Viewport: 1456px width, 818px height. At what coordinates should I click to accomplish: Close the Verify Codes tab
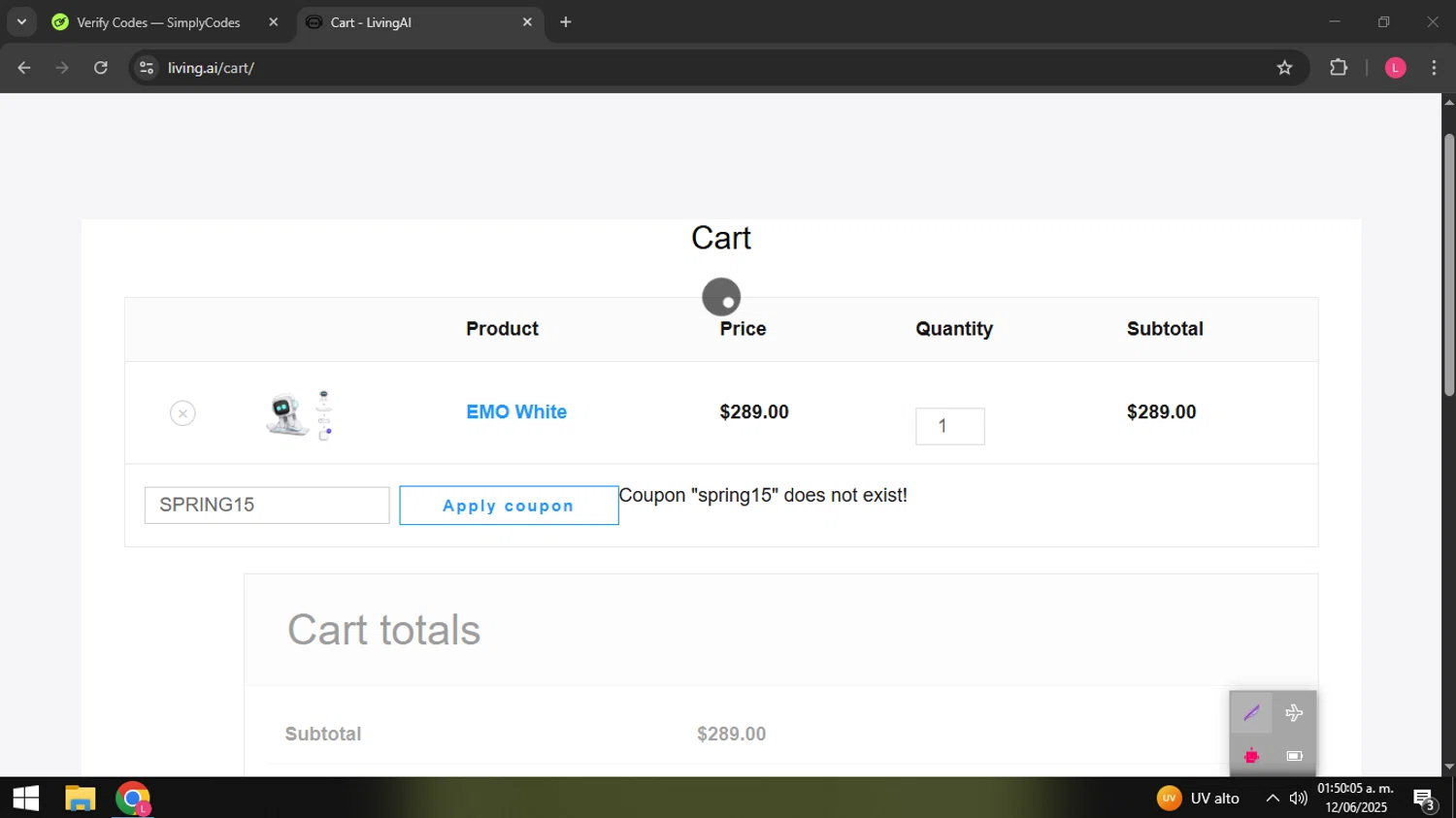(x=273, y=22)
